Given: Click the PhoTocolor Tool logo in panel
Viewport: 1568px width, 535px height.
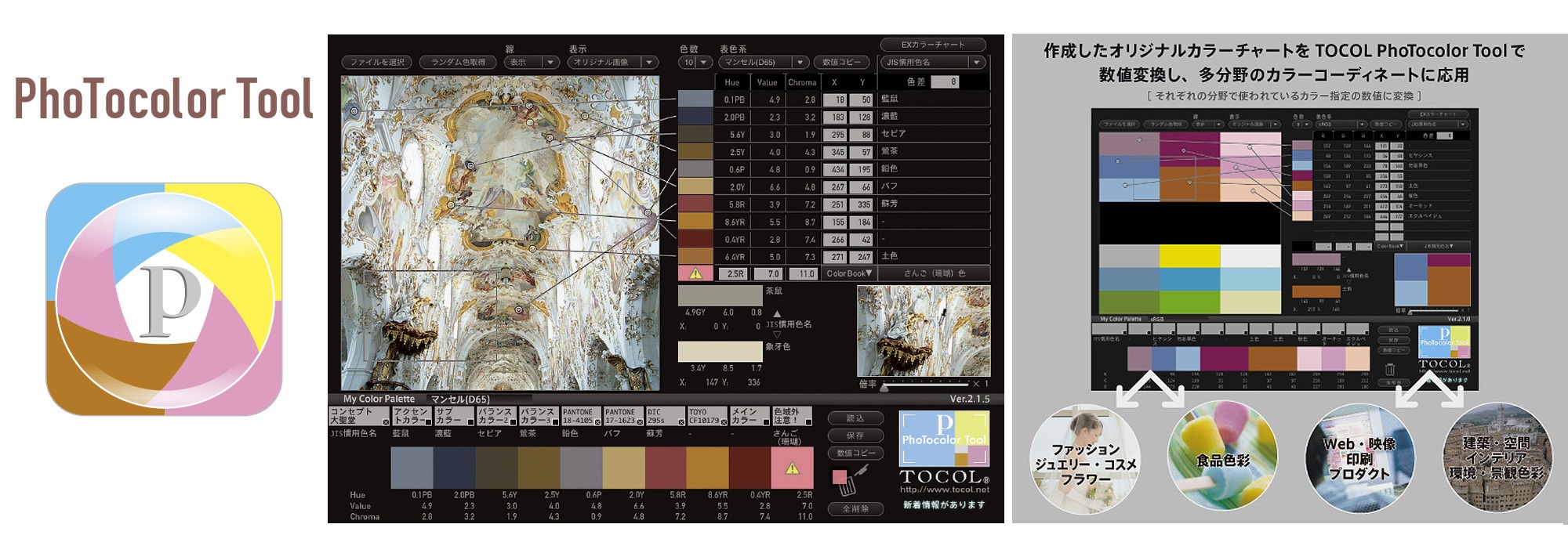Looking at the screenshot, I should [x=944, y=437].
